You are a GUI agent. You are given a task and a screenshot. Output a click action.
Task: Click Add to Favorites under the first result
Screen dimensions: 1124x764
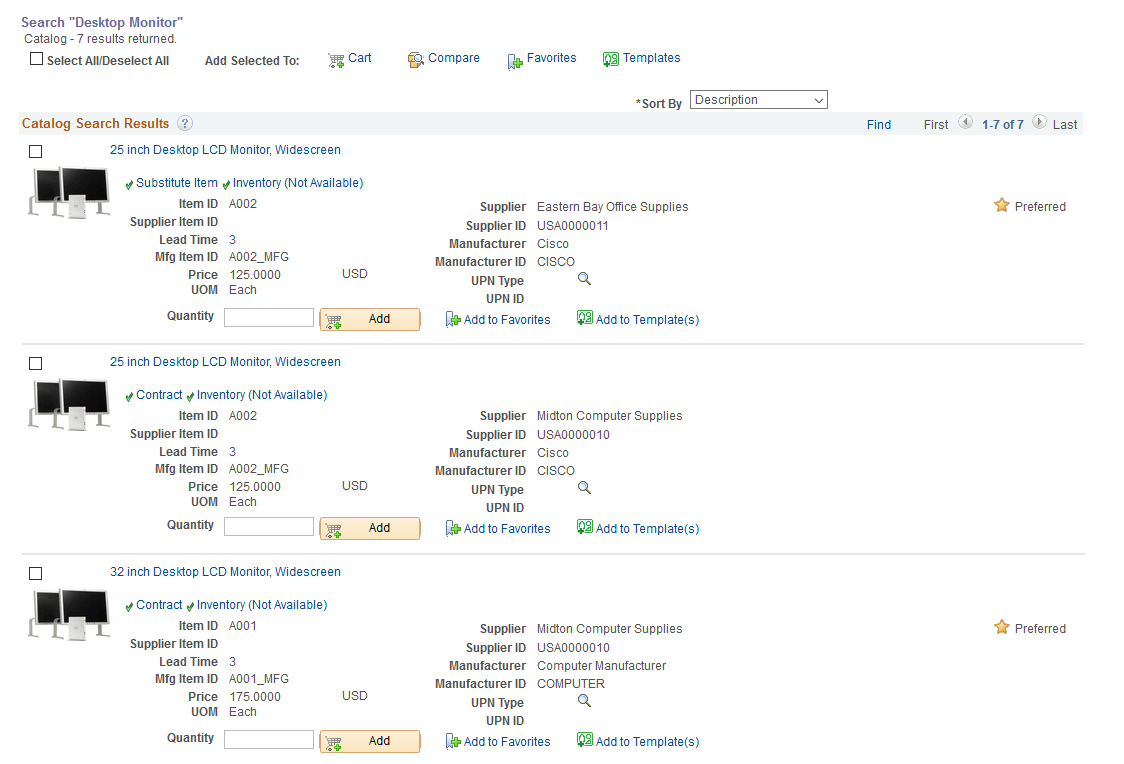coord(498,319)
